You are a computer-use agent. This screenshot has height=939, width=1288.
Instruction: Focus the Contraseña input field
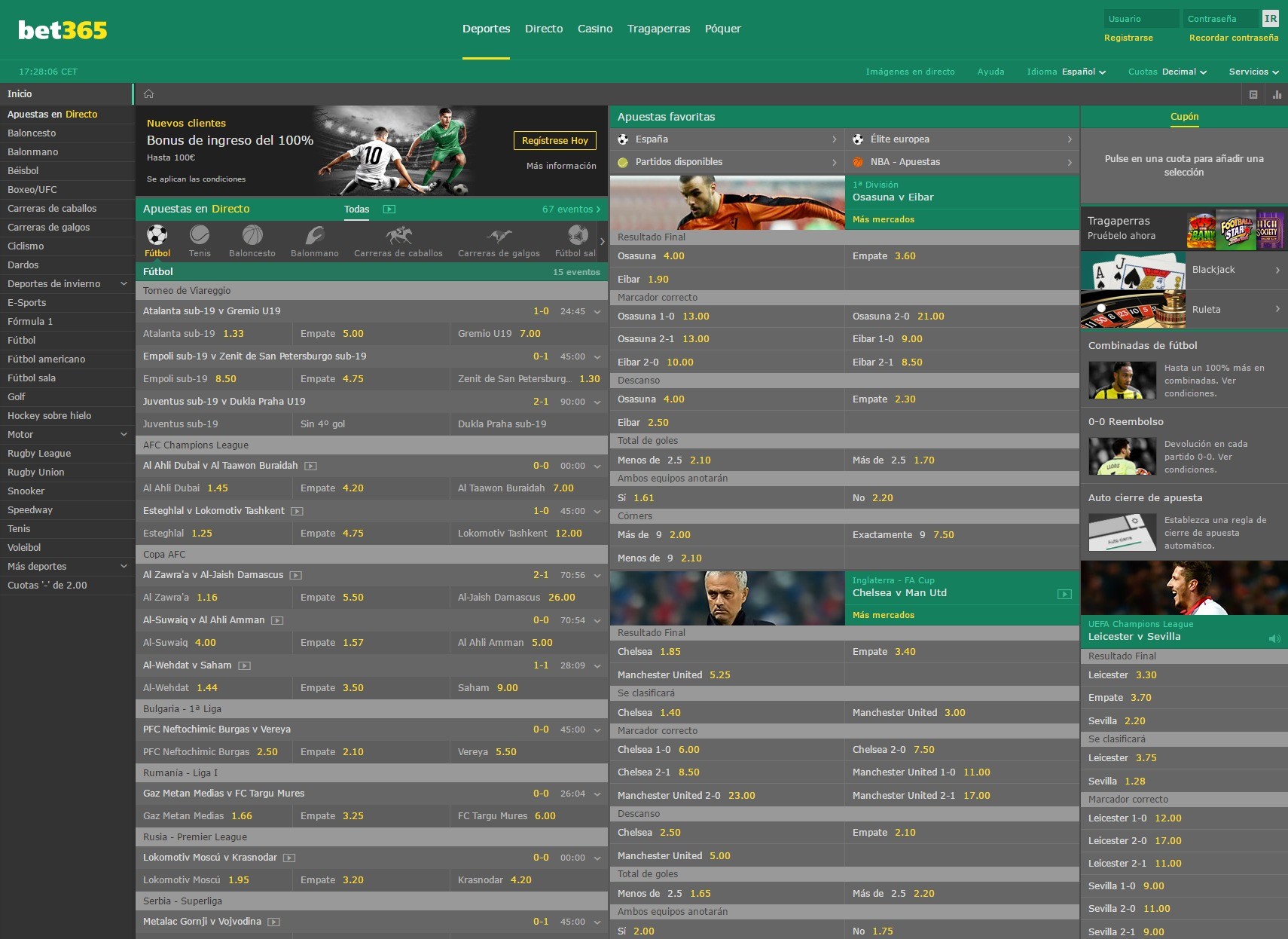(1221, 19)
